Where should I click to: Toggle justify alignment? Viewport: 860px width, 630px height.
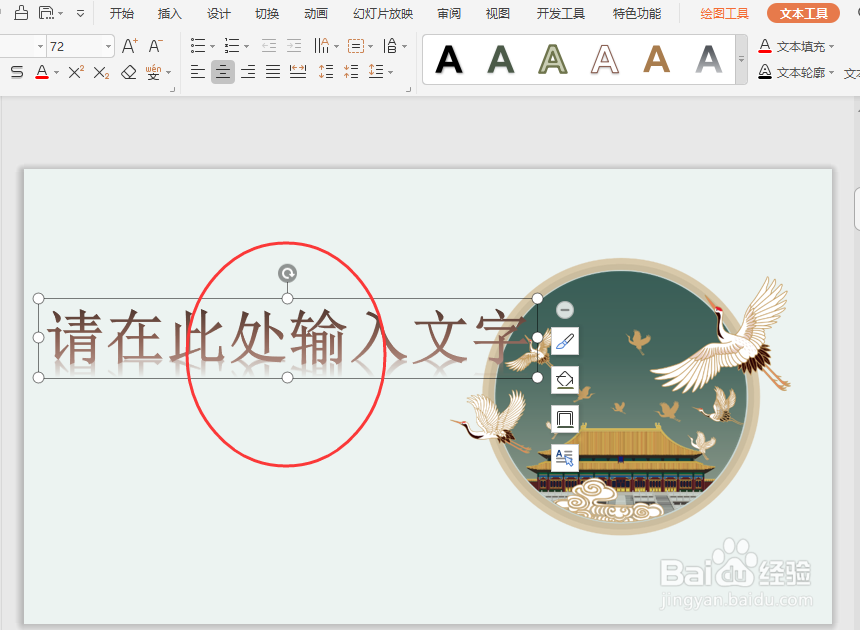coord(272,71)
